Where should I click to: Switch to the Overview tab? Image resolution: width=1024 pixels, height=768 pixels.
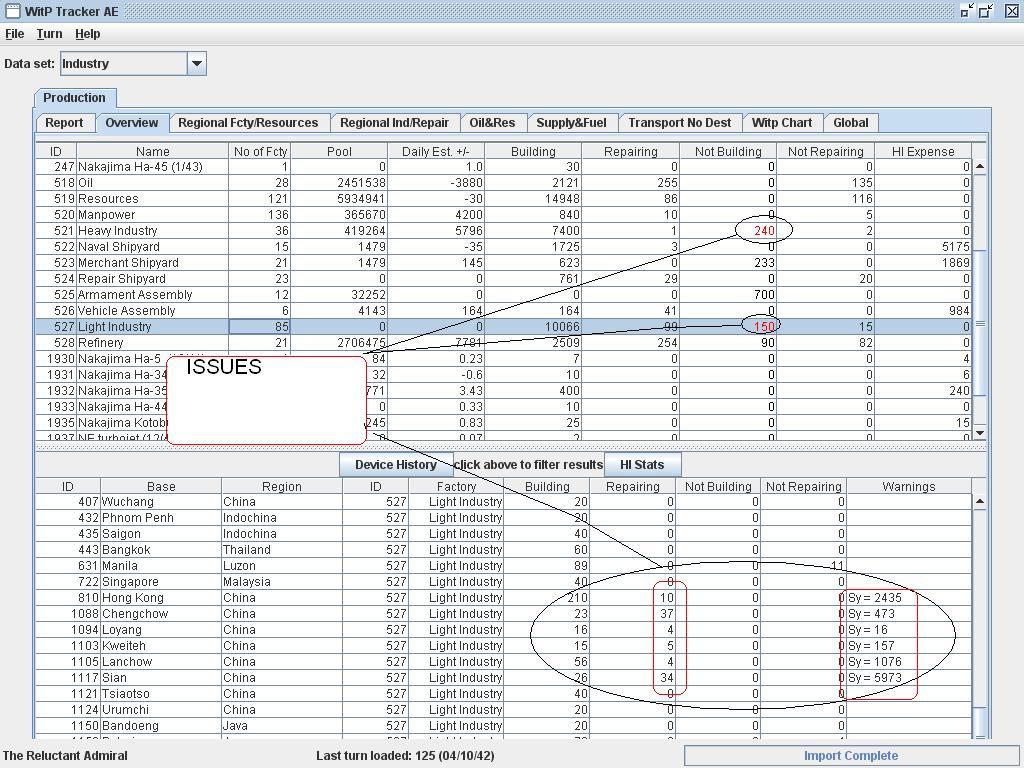coord(132,123)
